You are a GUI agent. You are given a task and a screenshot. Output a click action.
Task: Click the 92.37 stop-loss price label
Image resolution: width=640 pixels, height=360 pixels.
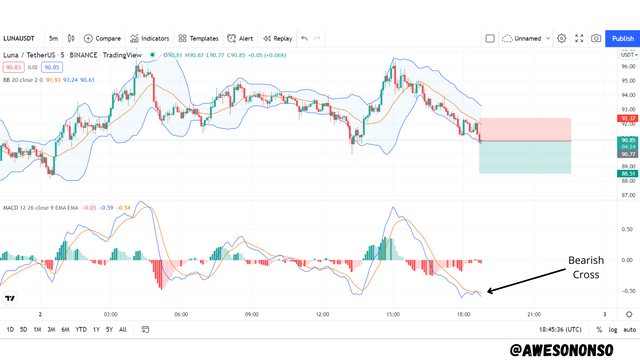(628, 118)
